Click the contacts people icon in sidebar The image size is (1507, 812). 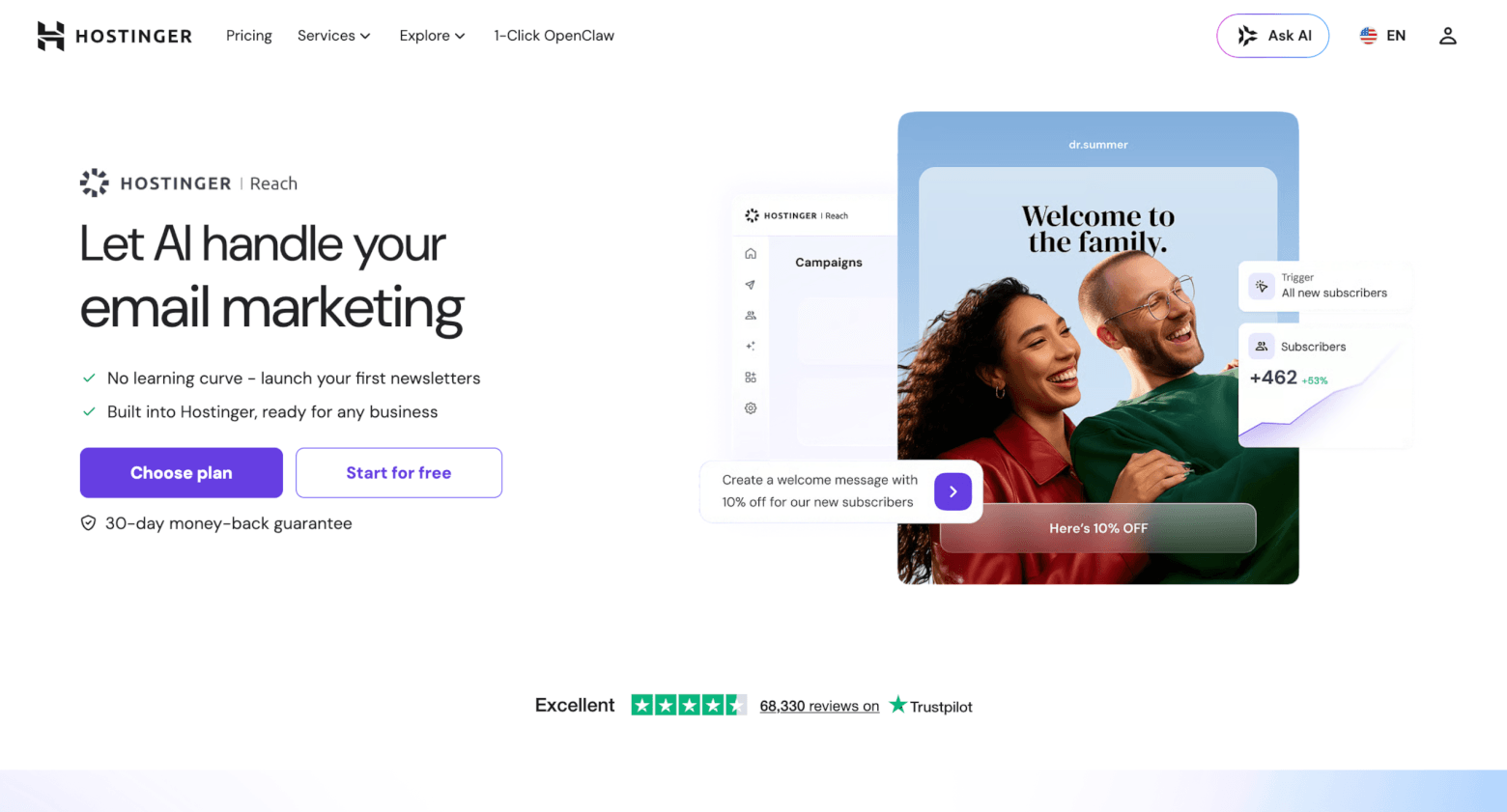(x=751, y=316)
